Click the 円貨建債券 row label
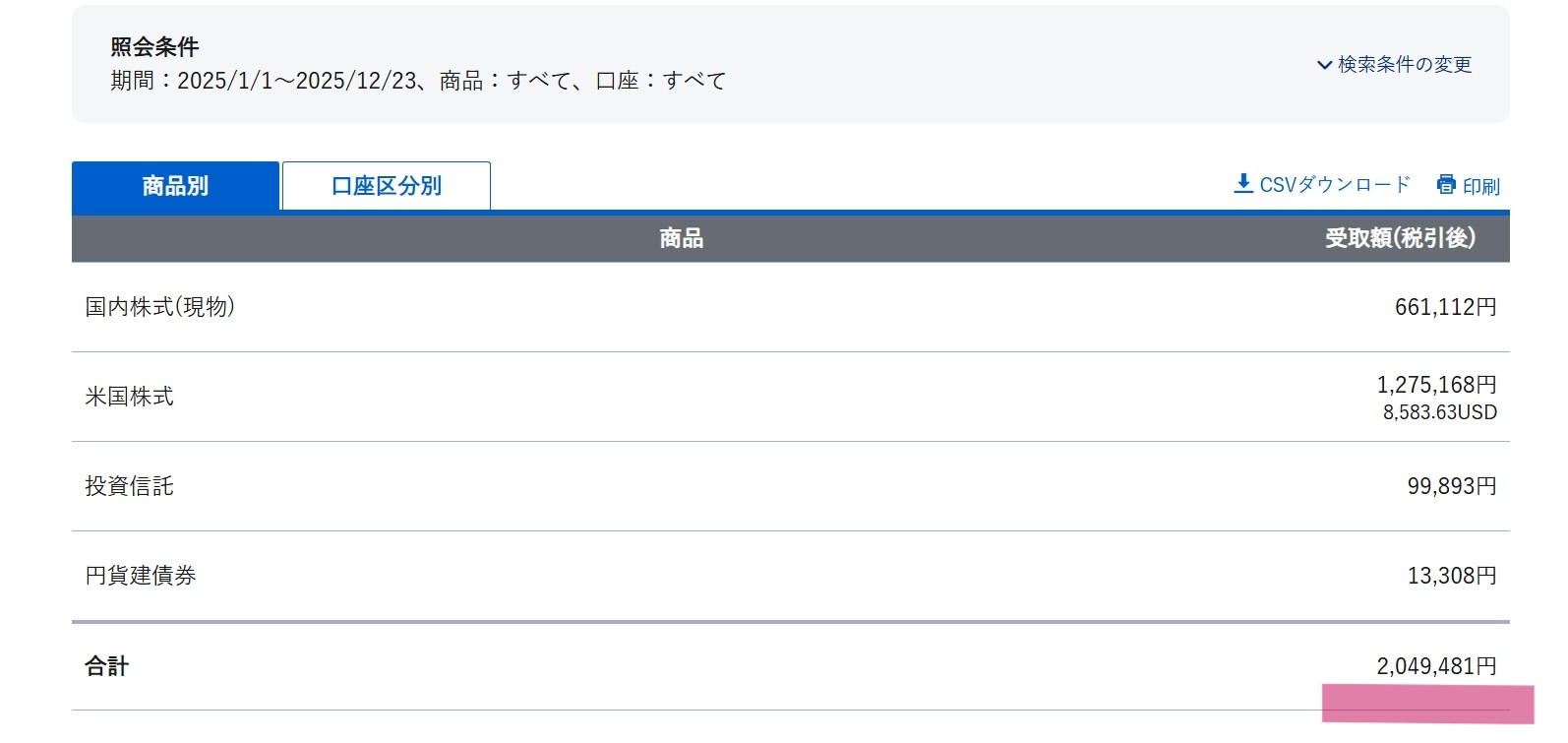The image size is (1568, 743). pyautogui.click(x=141, y=576)
